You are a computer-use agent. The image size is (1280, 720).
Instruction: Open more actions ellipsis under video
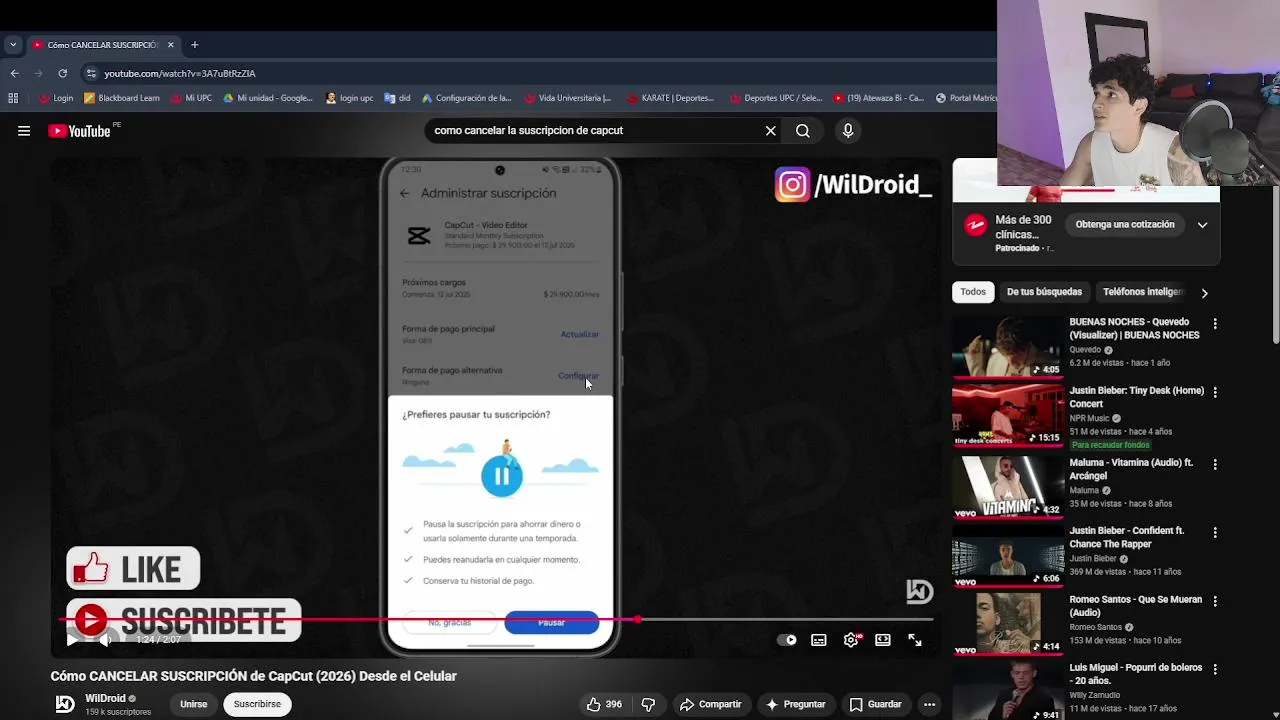929,704
